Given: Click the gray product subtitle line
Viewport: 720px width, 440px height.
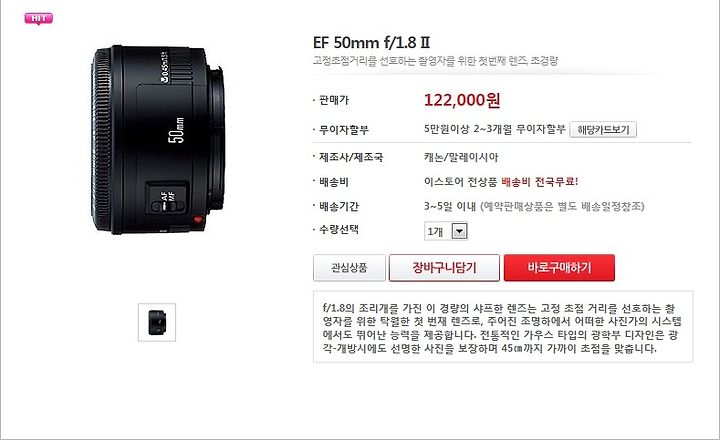Looking at the screenshot, I should pyautogui.click(x=435, y=61).
